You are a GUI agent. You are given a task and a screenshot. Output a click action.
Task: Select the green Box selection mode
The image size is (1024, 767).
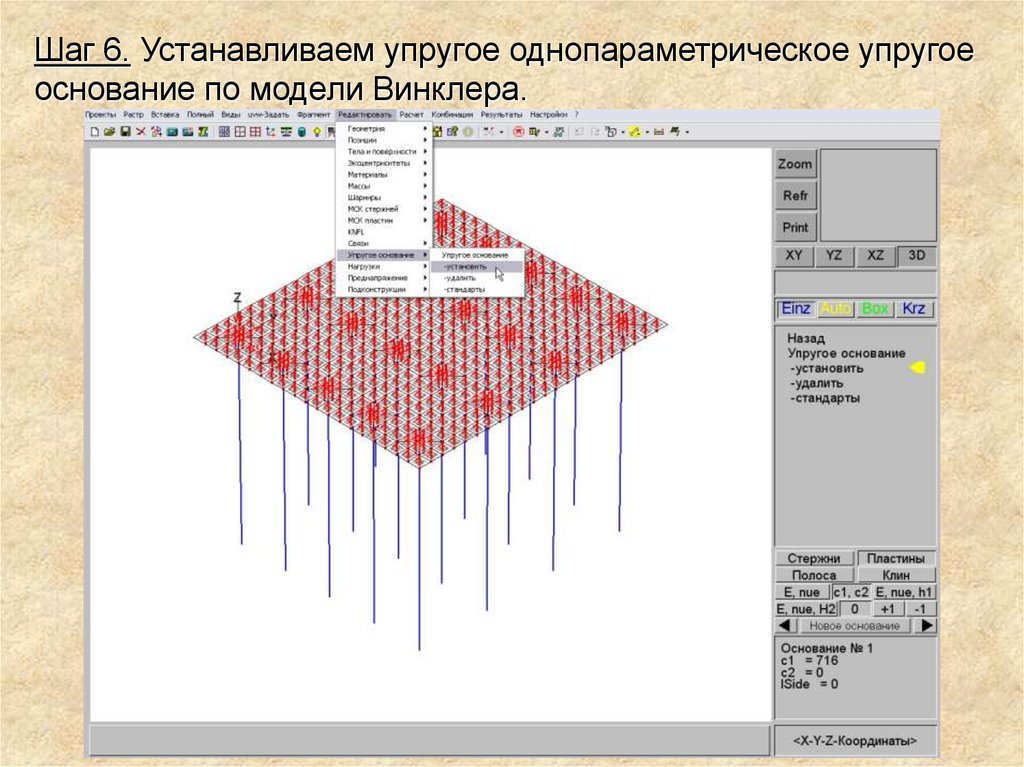[x=875, y=308]
